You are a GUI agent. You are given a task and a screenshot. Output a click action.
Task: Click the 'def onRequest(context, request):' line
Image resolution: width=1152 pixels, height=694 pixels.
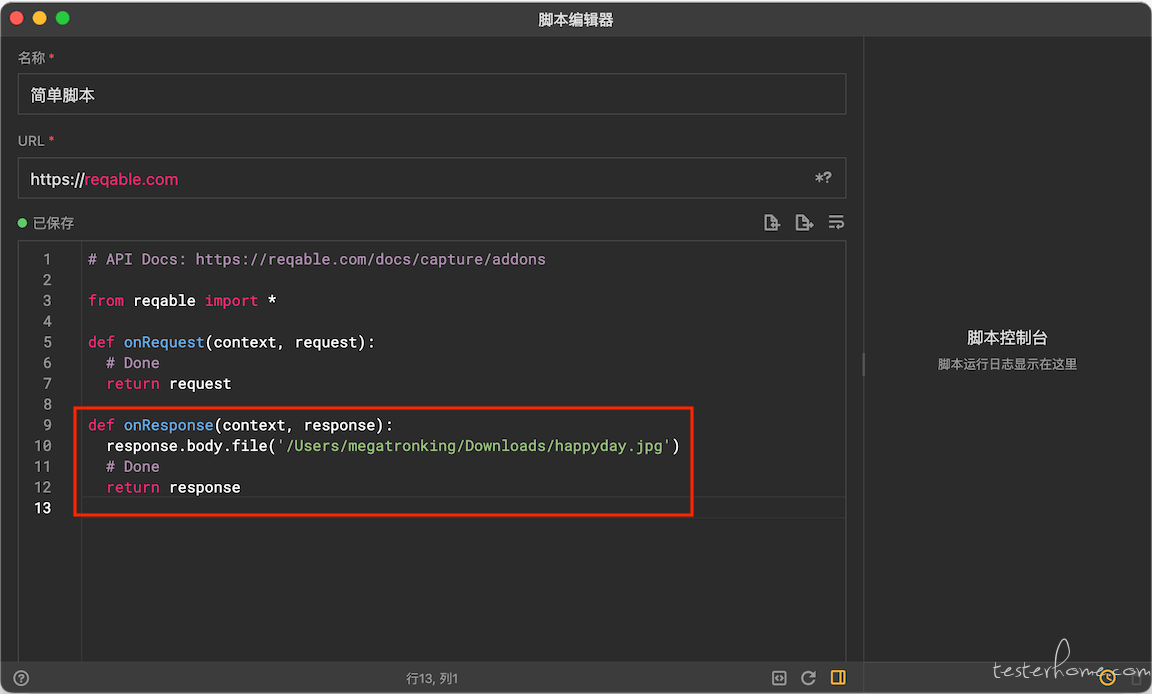[x=231, y=342]
